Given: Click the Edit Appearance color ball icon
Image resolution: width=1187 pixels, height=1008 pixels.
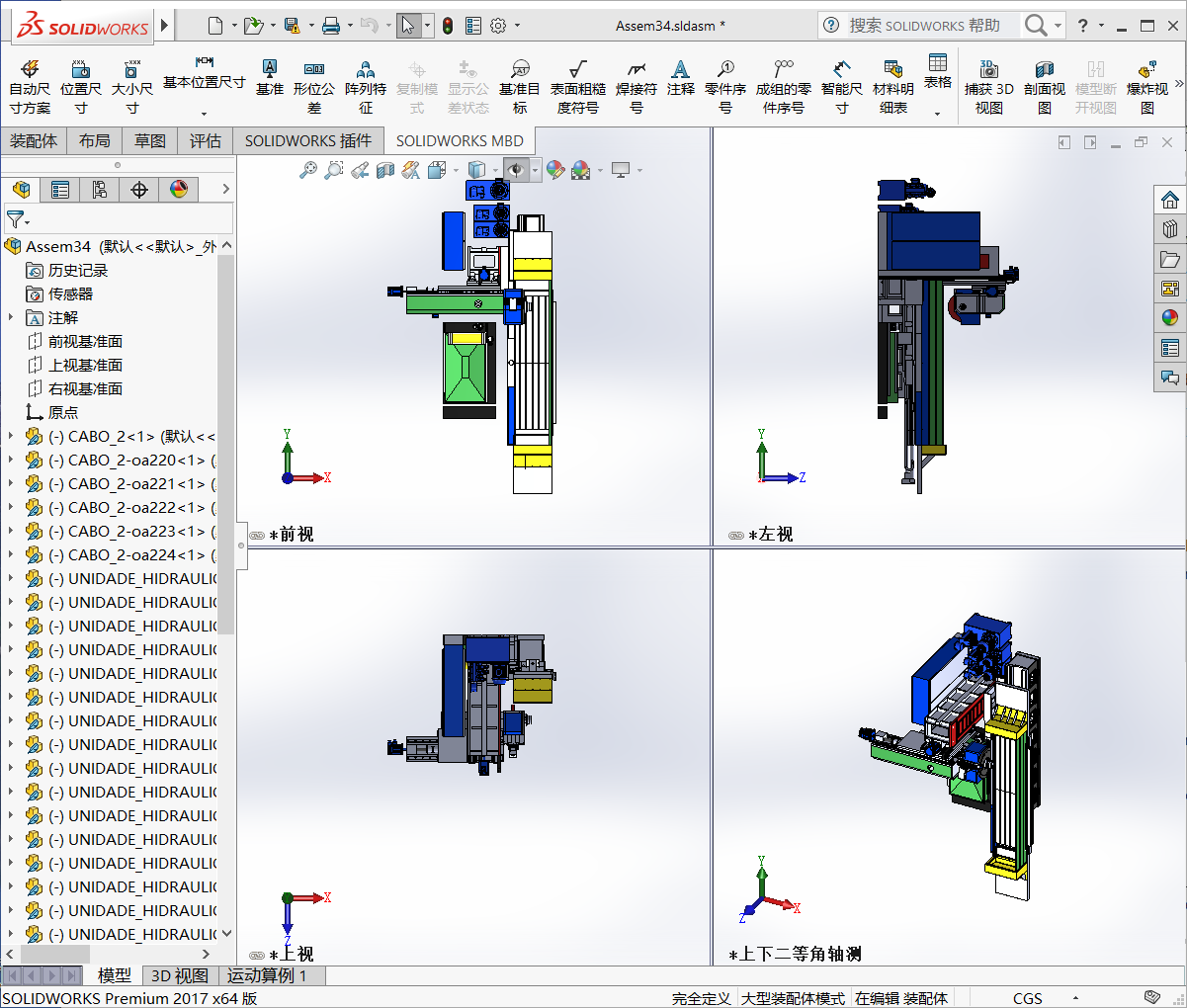Looking at the screenshot, I should coord(555,170).
